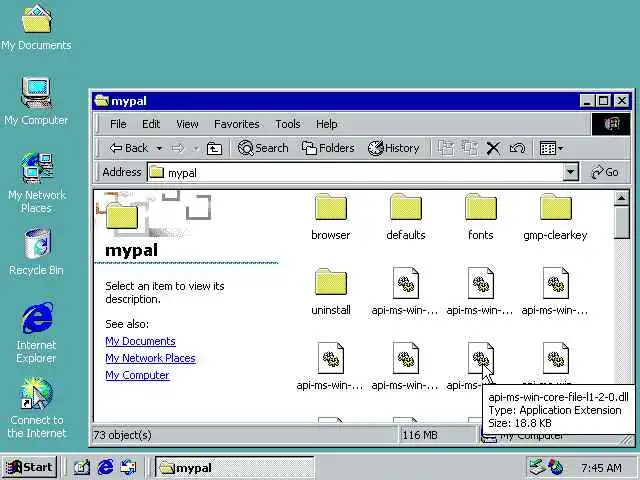Select the Recycle Bin desktop icon
This screenshot has width=640, height=480.
pos(36,252)
